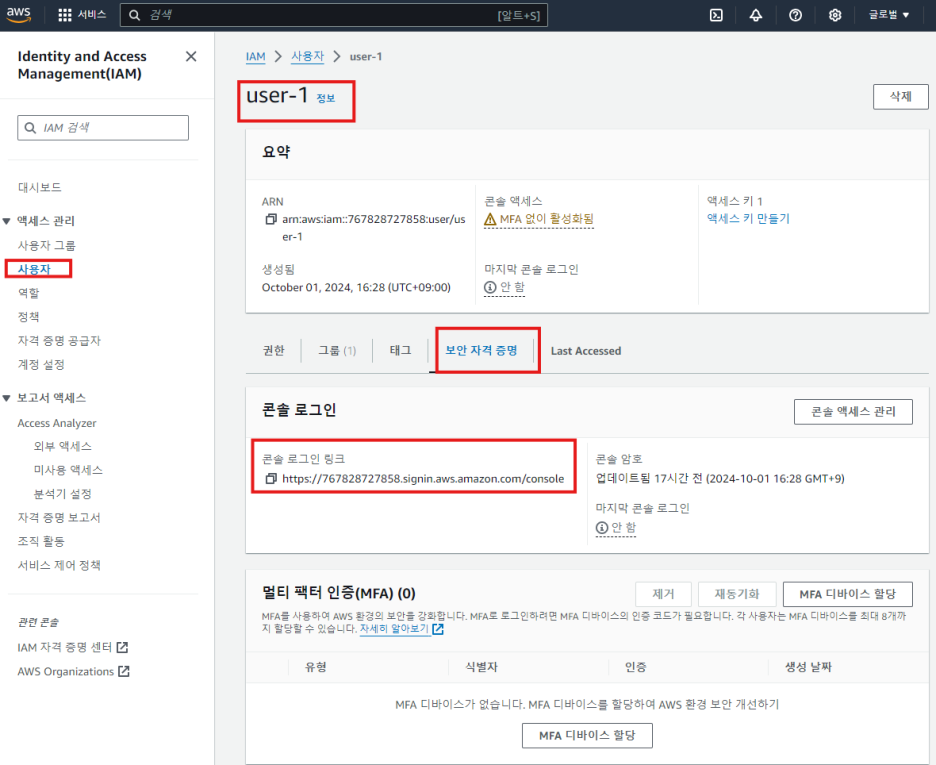Click the 삭제 button
The width and height of the screenshot is (936, 765).
coord(901,97)
